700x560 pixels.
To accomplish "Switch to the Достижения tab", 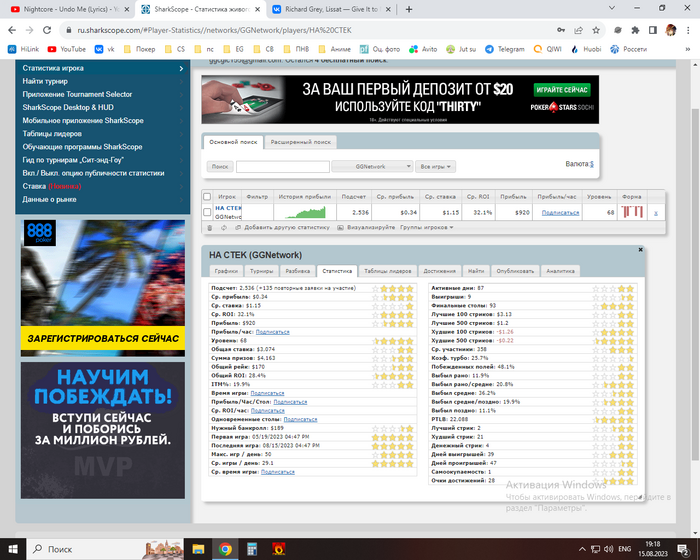I will tap(440, 271).
